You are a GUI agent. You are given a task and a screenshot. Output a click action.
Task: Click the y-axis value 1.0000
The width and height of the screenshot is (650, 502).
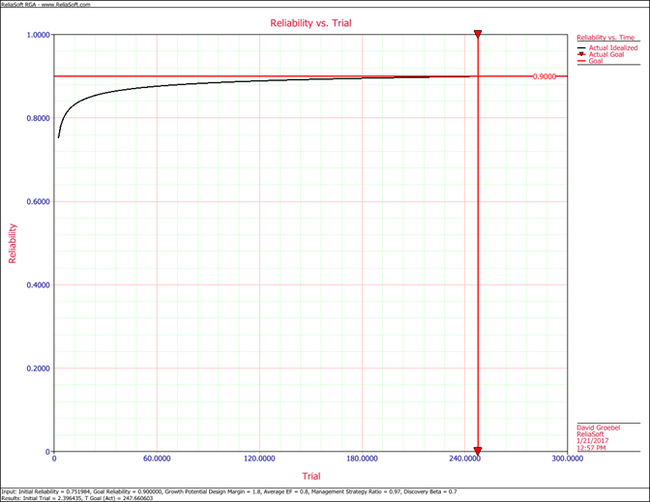pos(38,35)
